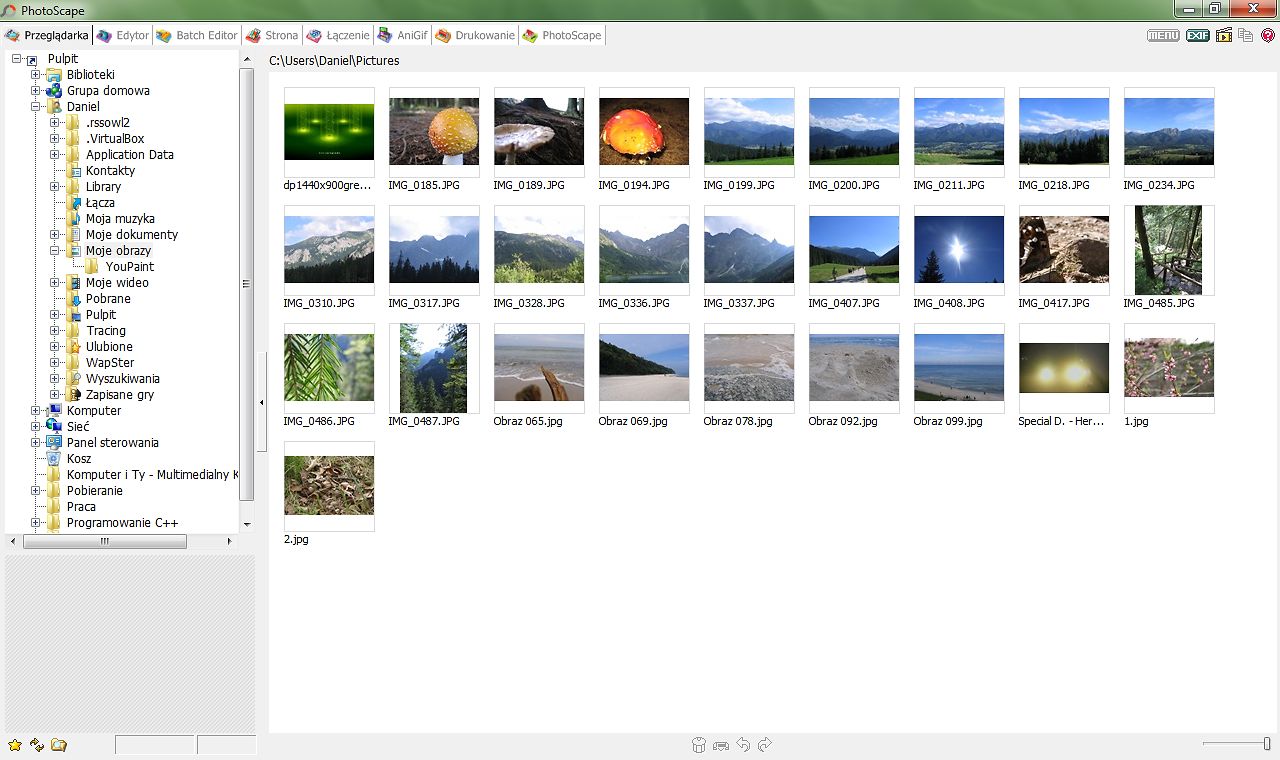Click the copy pages icon in the top-right toolbar
Screen dimensions: 1280x760
pos(1246,35)
